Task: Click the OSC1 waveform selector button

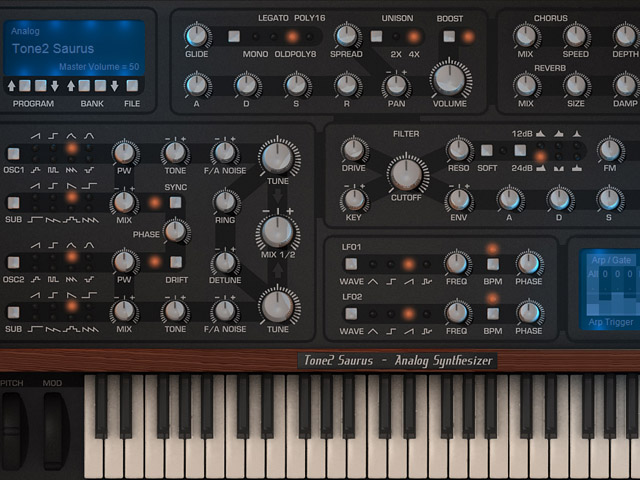Action: pyautogui.click(x=13, y=153)
